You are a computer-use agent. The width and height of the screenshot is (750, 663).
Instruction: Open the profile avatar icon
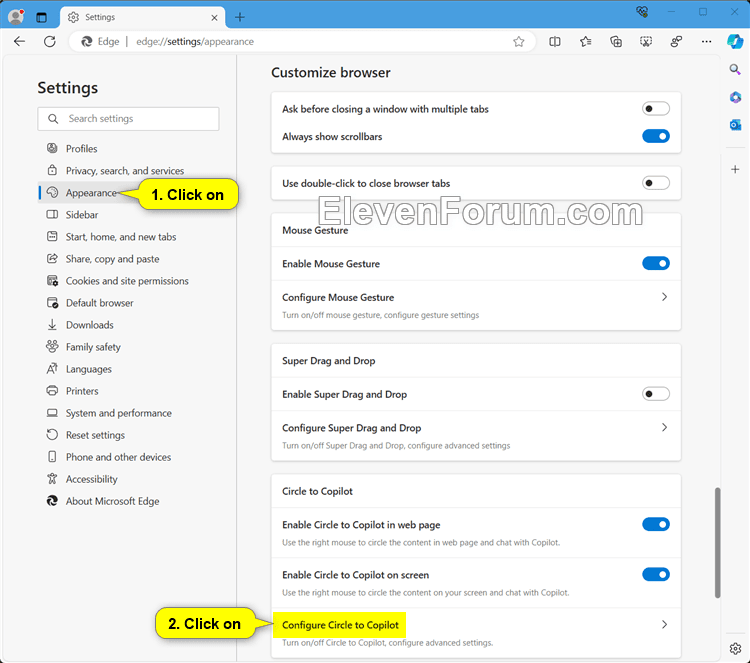click(16, 17)
